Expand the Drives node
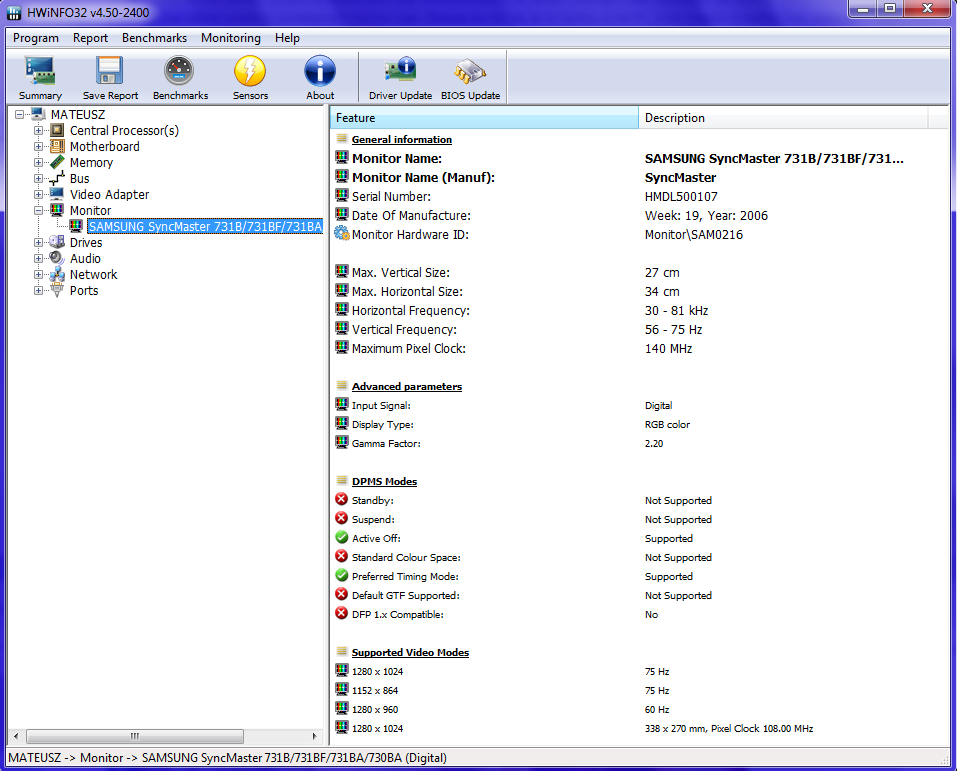Viewport: 957px width, 771px height. click(x=38, y=242)
